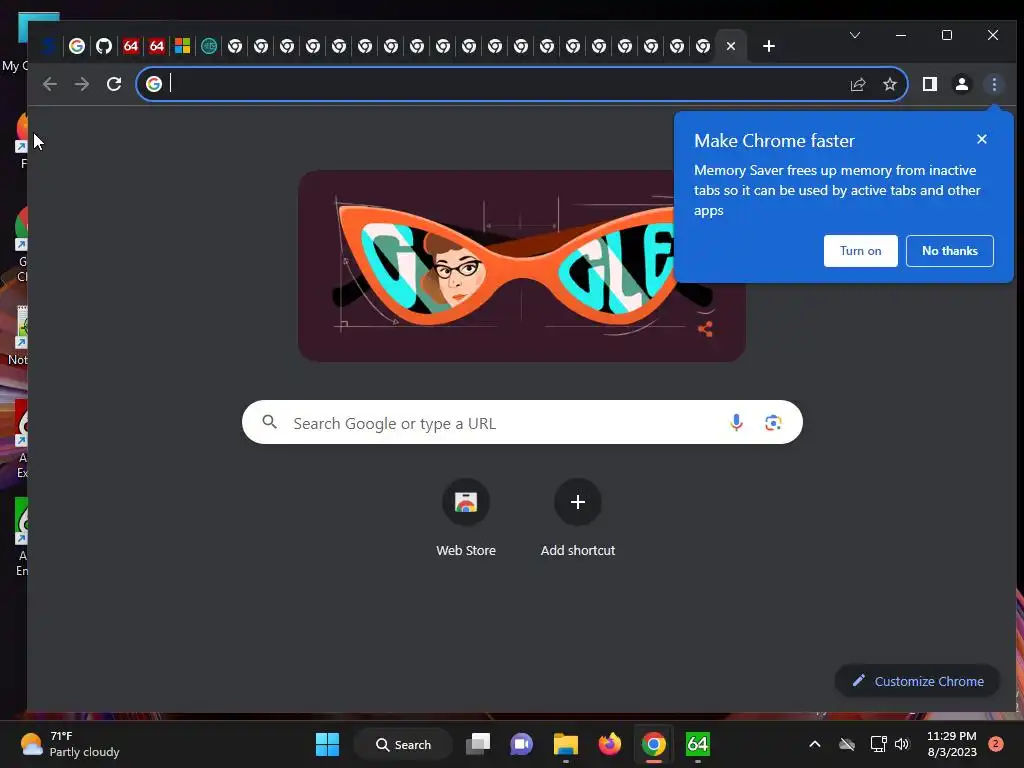Launch Firefox from taskbar
Viewport: 1024px width, 768px height.
tap(609, 744)
